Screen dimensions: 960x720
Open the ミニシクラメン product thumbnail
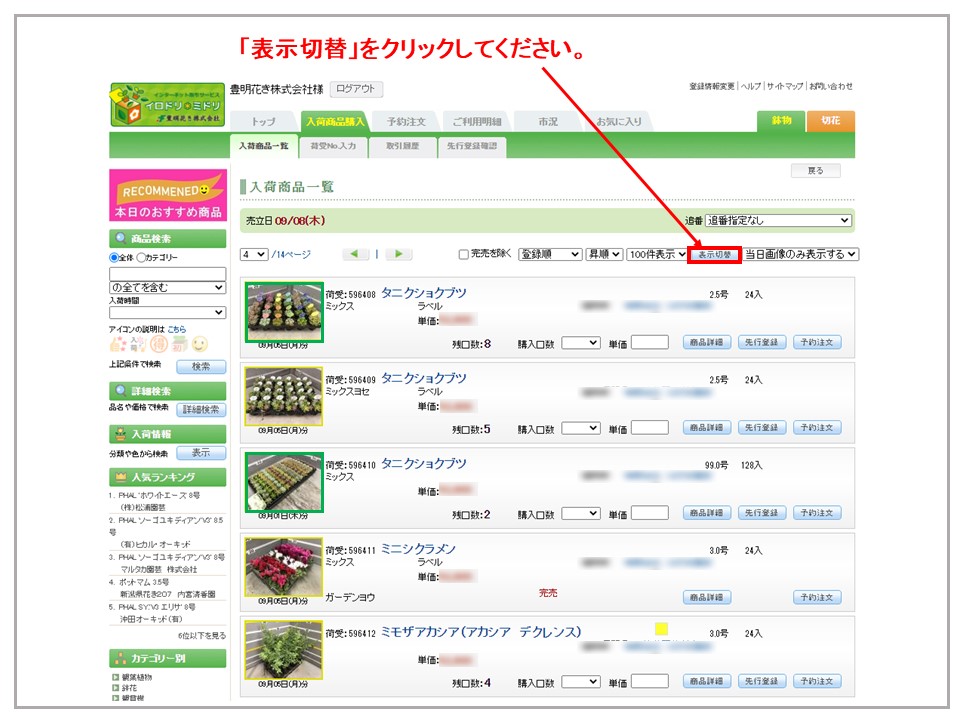coord(284,567)
